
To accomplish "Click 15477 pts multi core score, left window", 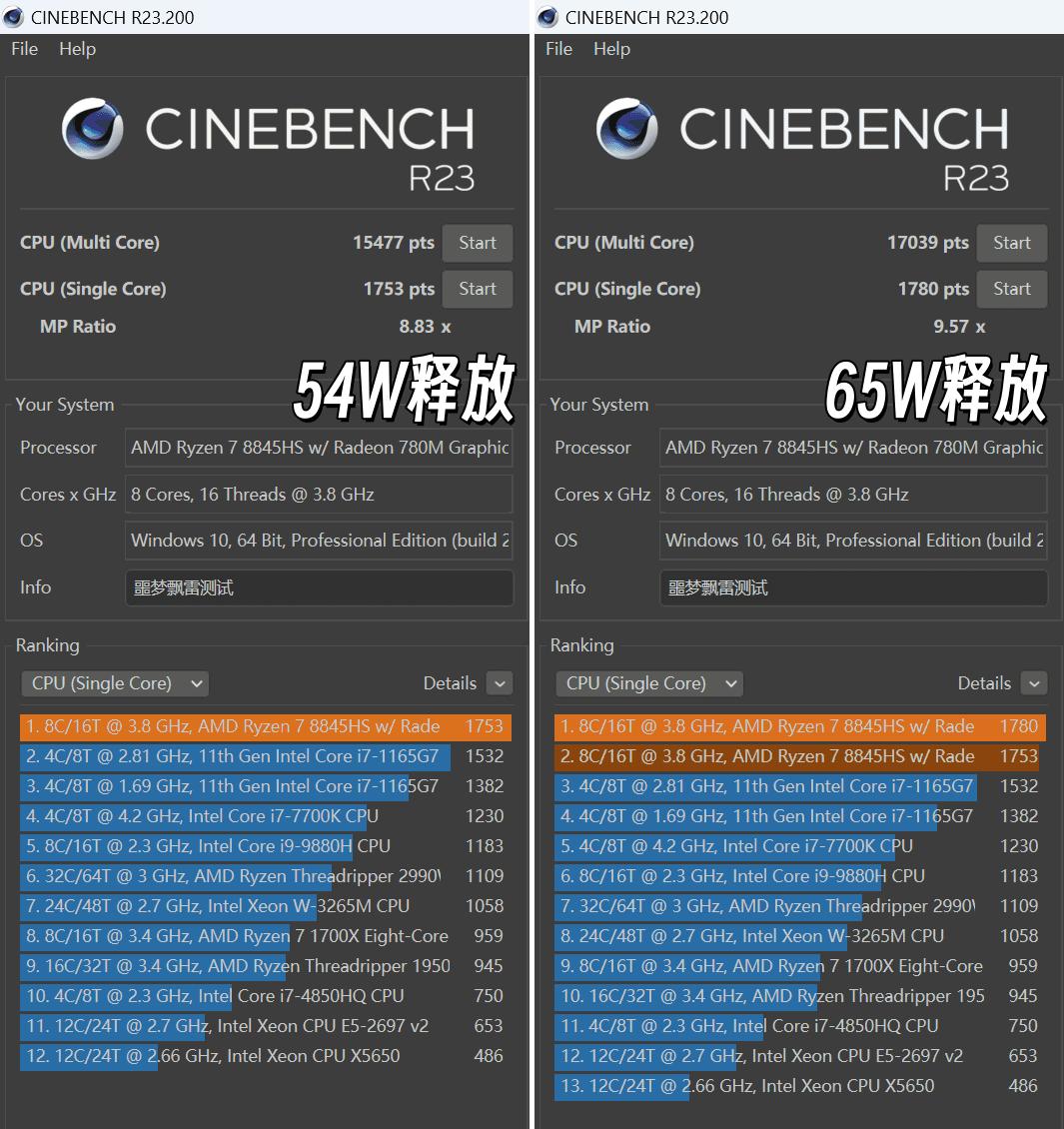I will (394, 243).
